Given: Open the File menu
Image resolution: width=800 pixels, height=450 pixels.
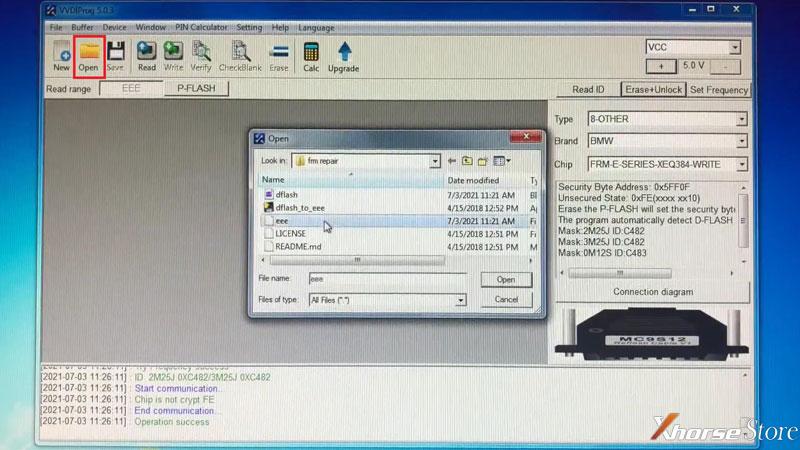Looking at the screenshot, I should (x=56, y=28).
